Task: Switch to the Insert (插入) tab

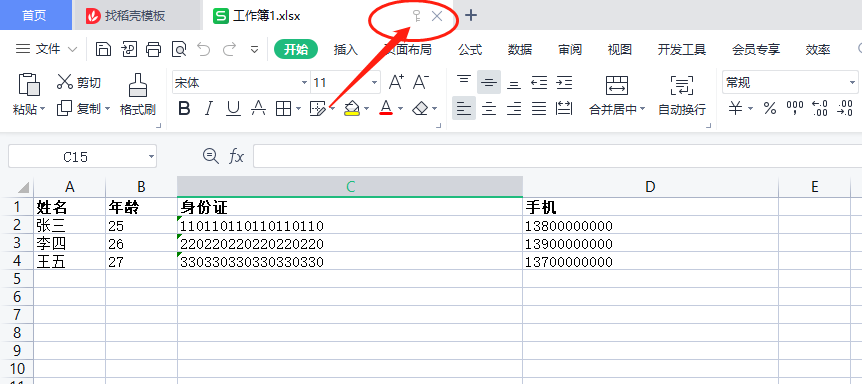Action: tap(346, 49)
